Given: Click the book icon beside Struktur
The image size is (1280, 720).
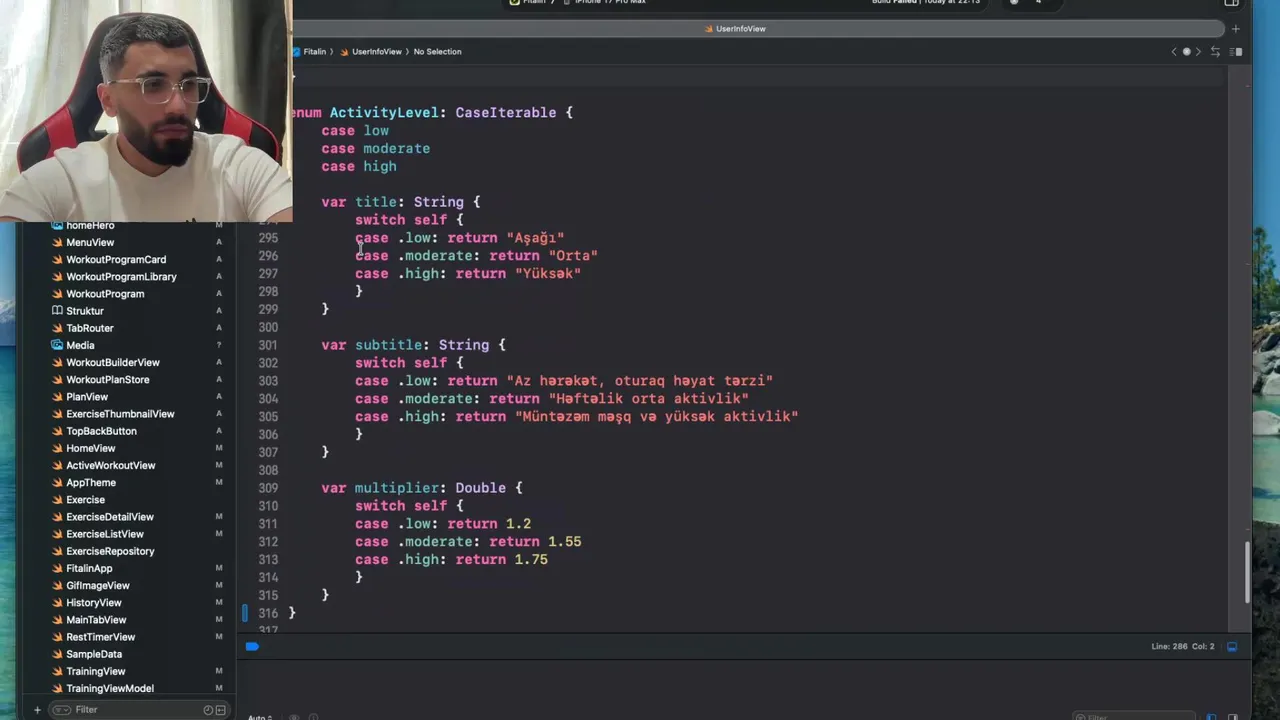Looking at the screenshot, I should pyautogui.click(x=57, y=310).
